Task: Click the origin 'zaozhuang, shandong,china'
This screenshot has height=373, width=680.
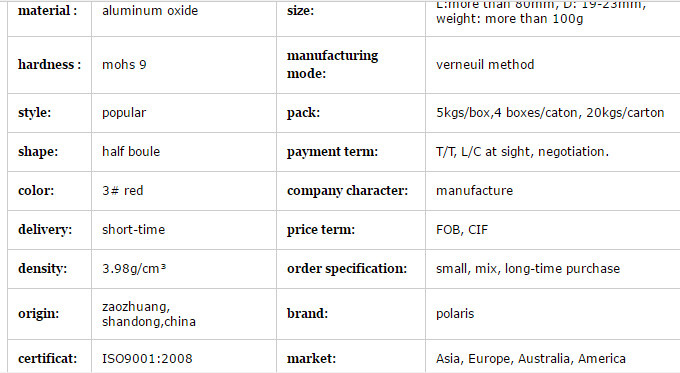Action: [x=149, y=314]
